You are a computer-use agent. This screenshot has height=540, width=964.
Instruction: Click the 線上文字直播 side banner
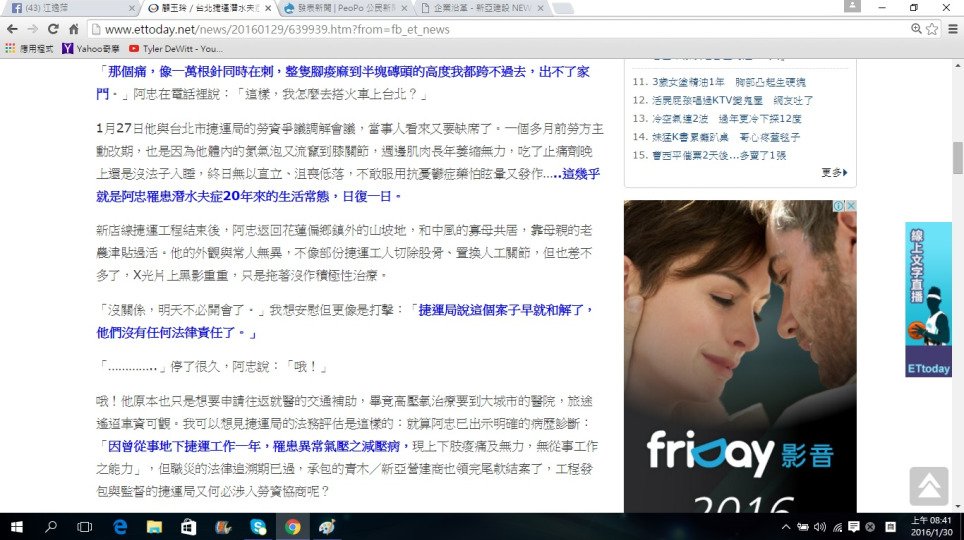(x=928, y=299)
